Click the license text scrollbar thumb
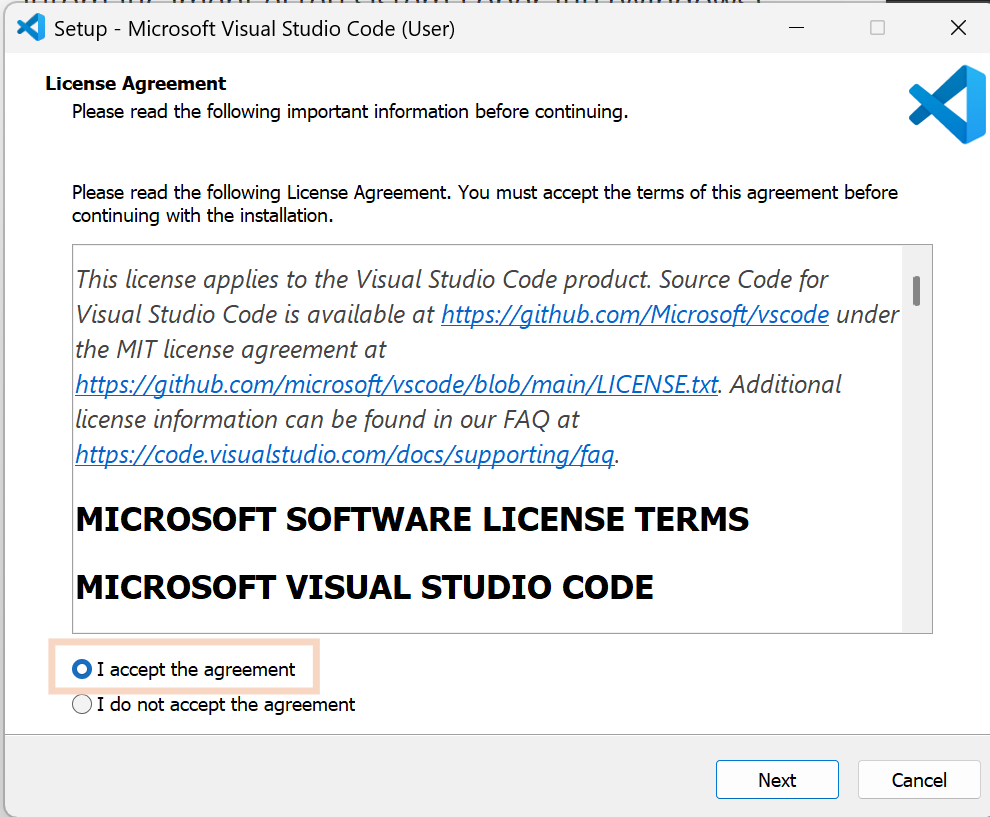The height and width of the screenshot is (817, 990). [916, 290]
